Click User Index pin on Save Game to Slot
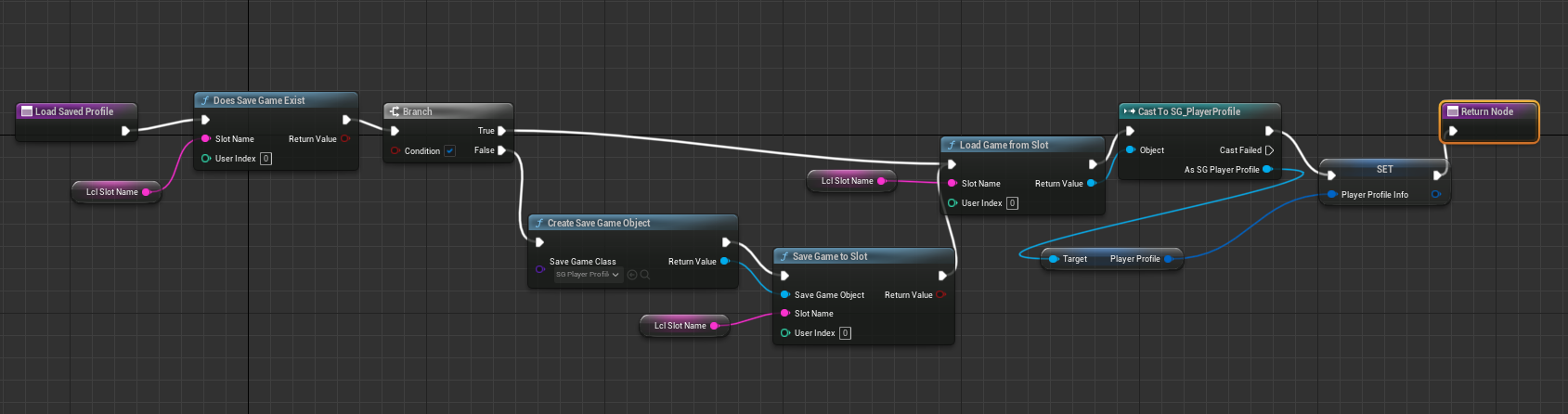Image resolution: width=1568 pixels, height=414 pixels. click(x=784, y=333)
